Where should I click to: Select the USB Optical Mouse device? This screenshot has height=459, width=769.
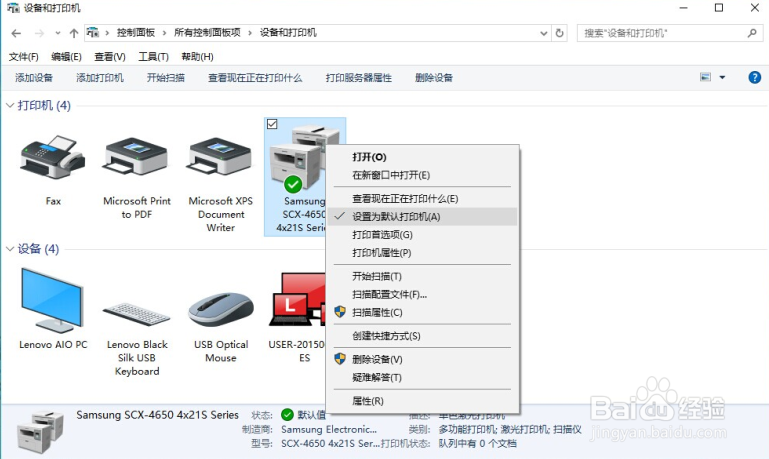click(221, 310)
